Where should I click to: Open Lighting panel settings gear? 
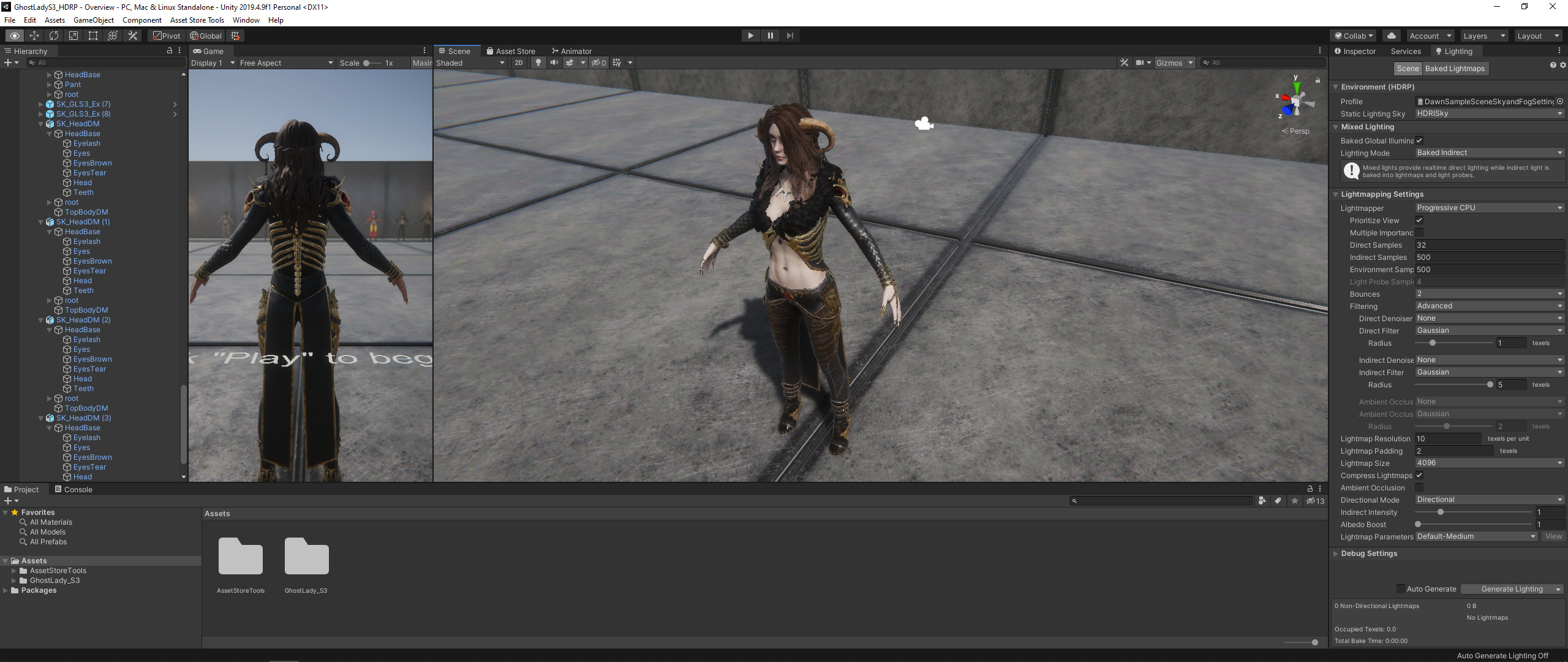click(x=1562, y=66)
